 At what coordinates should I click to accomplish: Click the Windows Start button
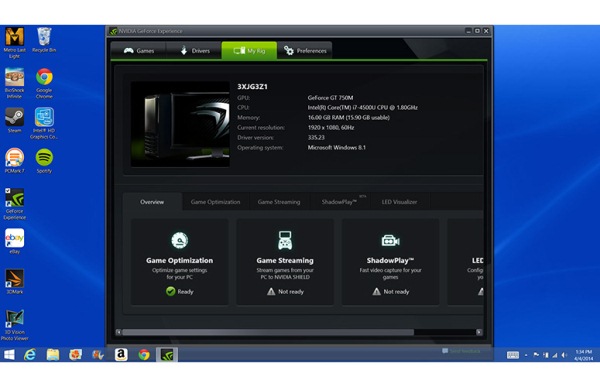pyautogui.click(x=9, y=355)
